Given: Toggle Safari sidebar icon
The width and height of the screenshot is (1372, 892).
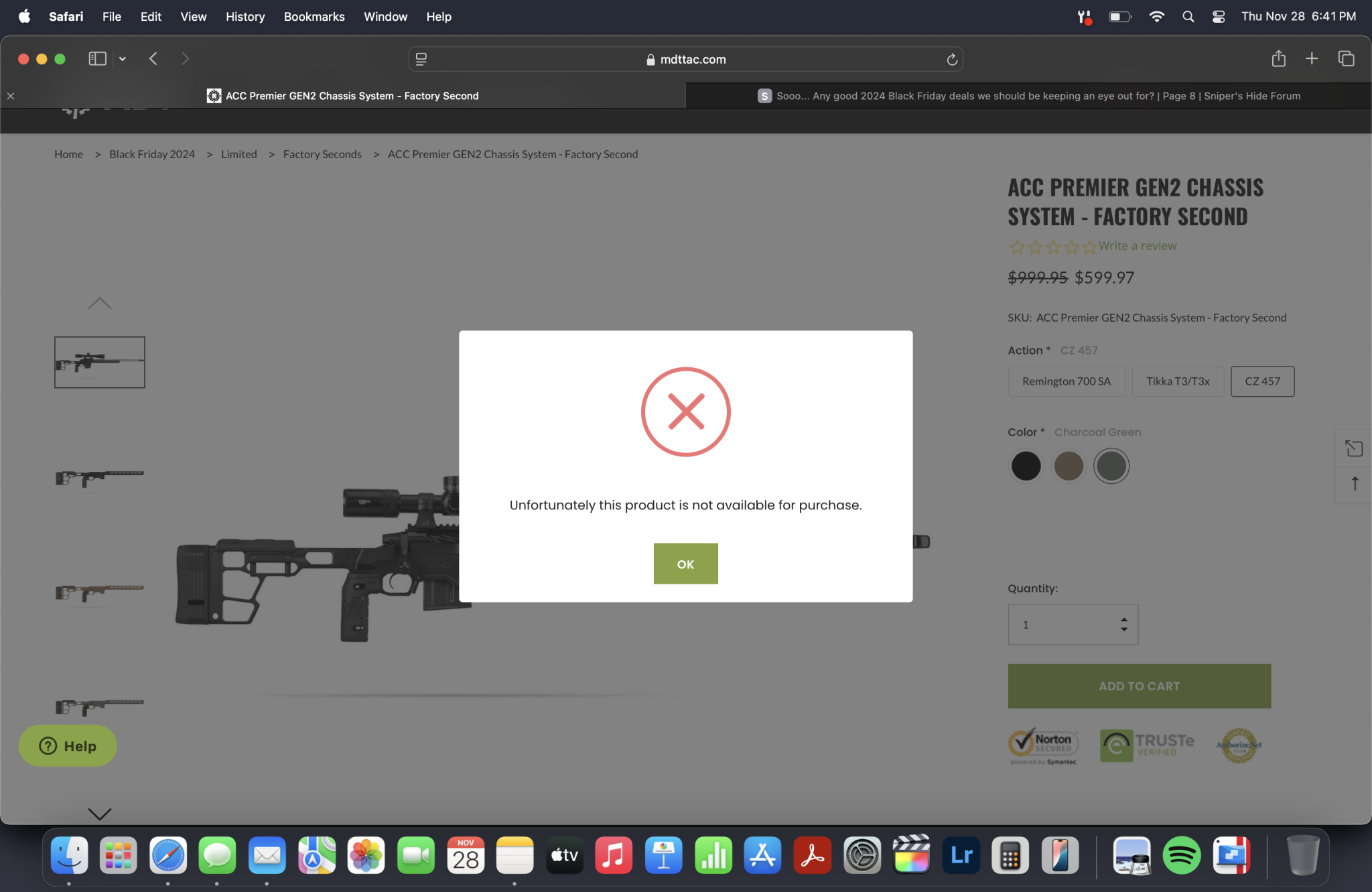Looking at the screenshot, I should [x=97, y=59].
